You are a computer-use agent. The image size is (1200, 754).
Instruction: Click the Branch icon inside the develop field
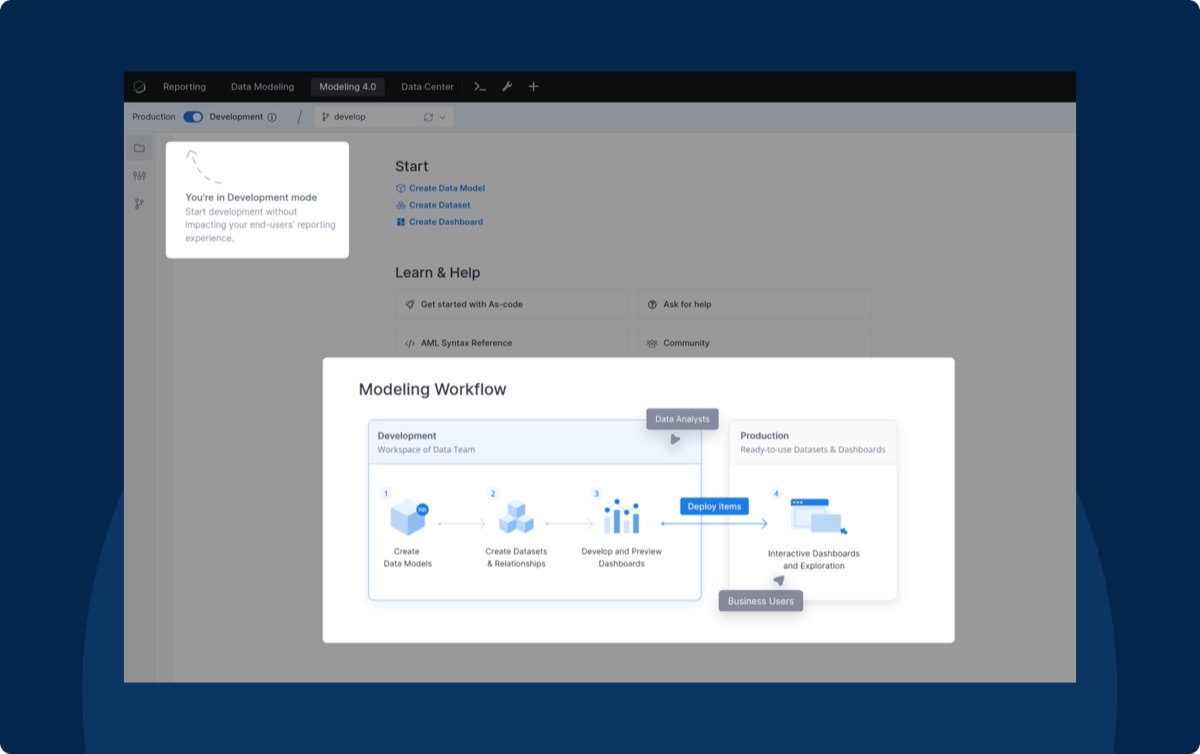325,117
